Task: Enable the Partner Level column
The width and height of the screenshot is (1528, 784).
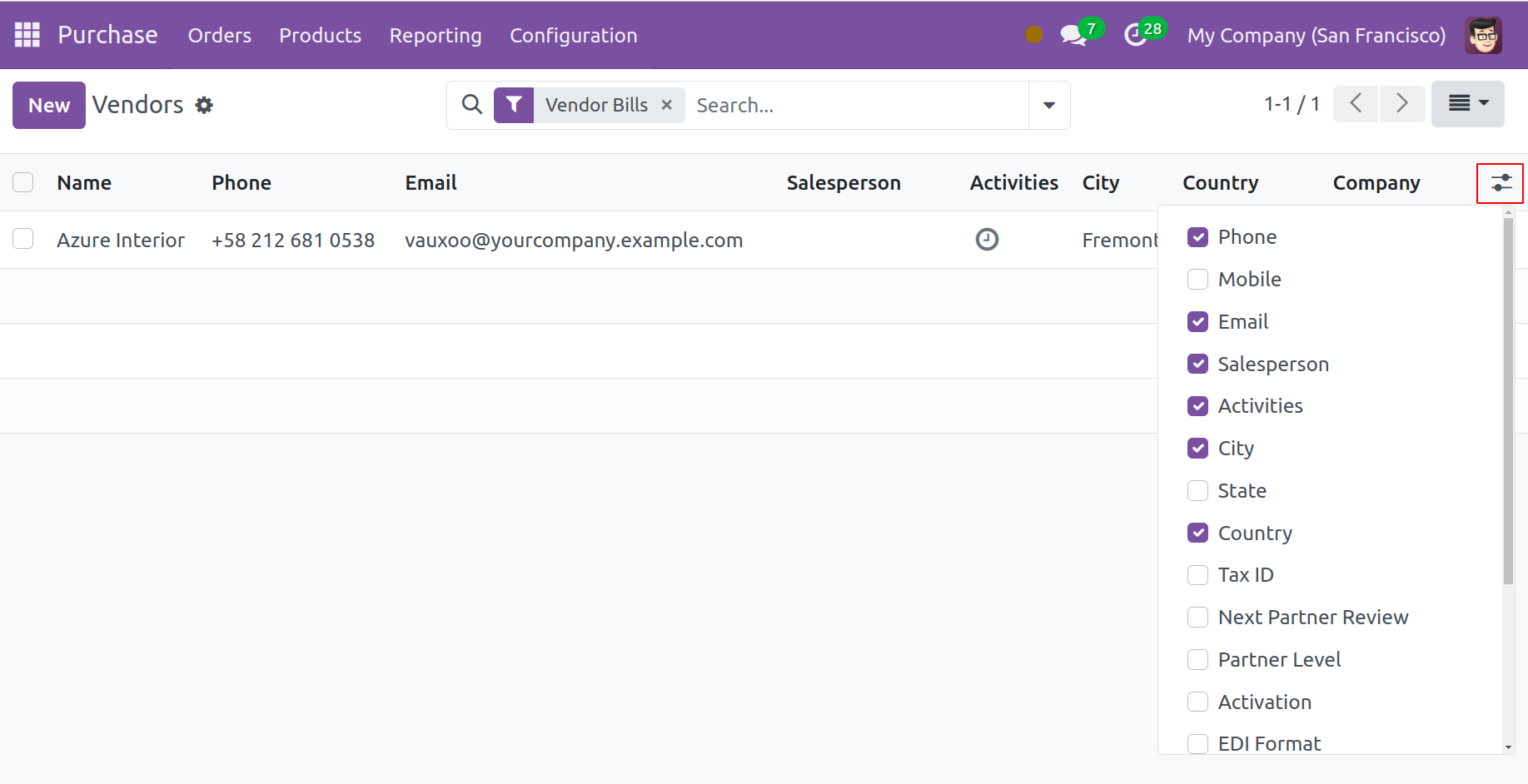Action: click(1197, 659)
